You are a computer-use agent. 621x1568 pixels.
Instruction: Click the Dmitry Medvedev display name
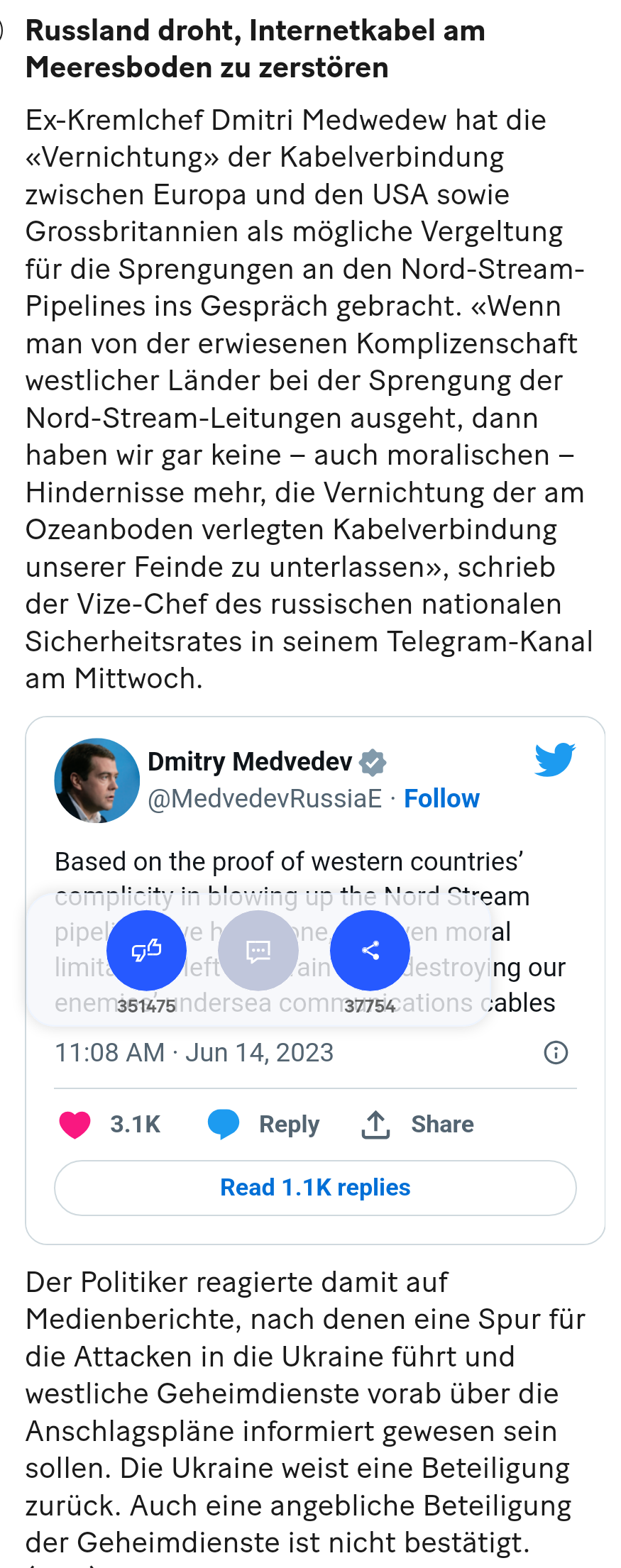tap(249, 762)
